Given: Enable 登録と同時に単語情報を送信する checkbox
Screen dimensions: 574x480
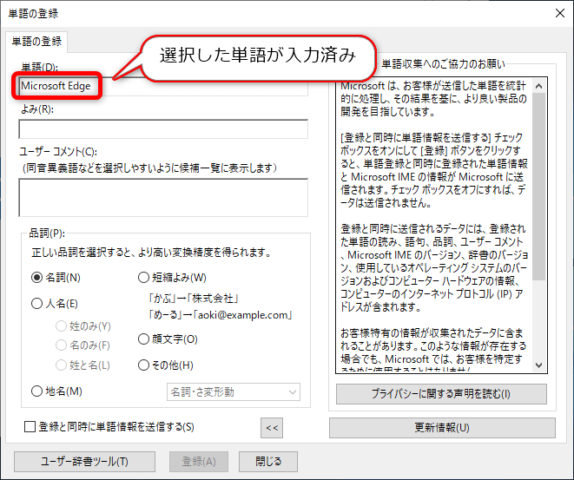Looking at the screenshot, I should [x=30, y=427].
